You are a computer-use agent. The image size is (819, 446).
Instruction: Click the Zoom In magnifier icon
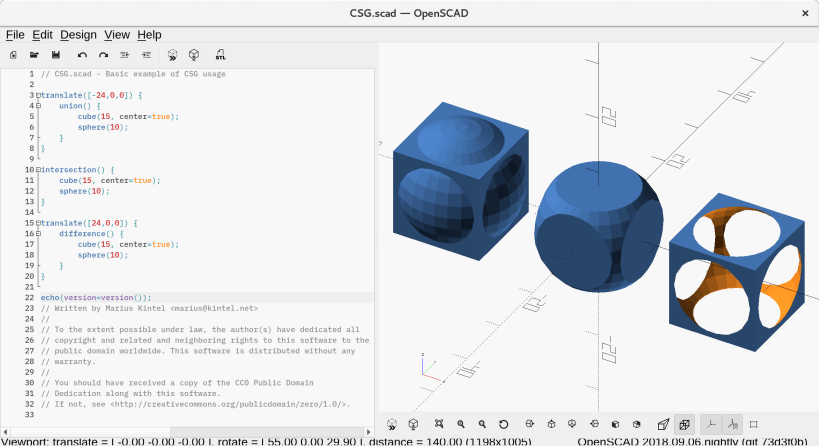pyautogui.click(x=461, y=424)
